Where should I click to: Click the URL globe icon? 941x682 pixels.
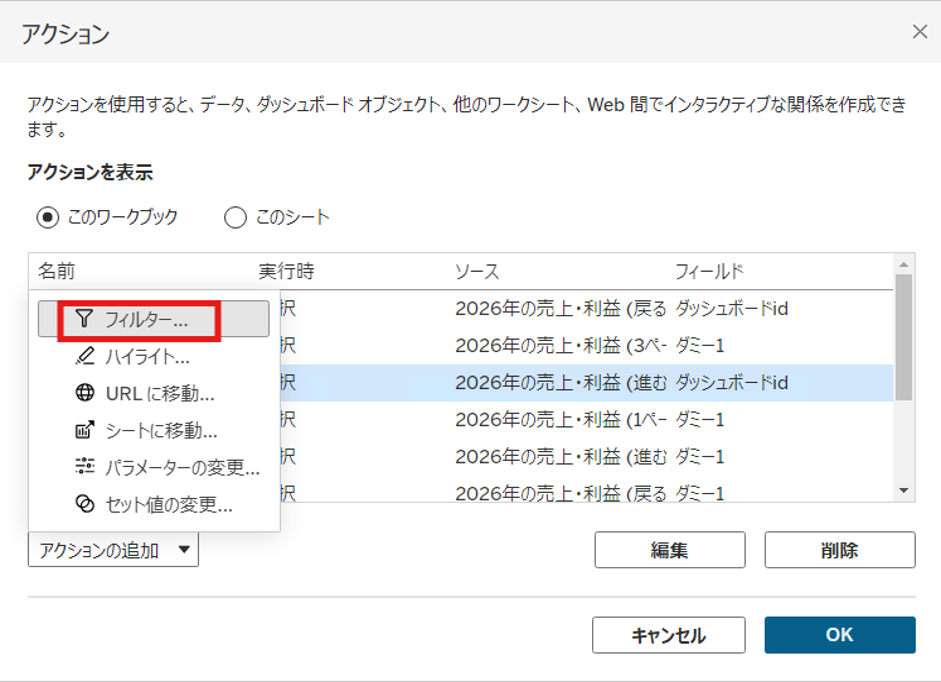(85, 393)
